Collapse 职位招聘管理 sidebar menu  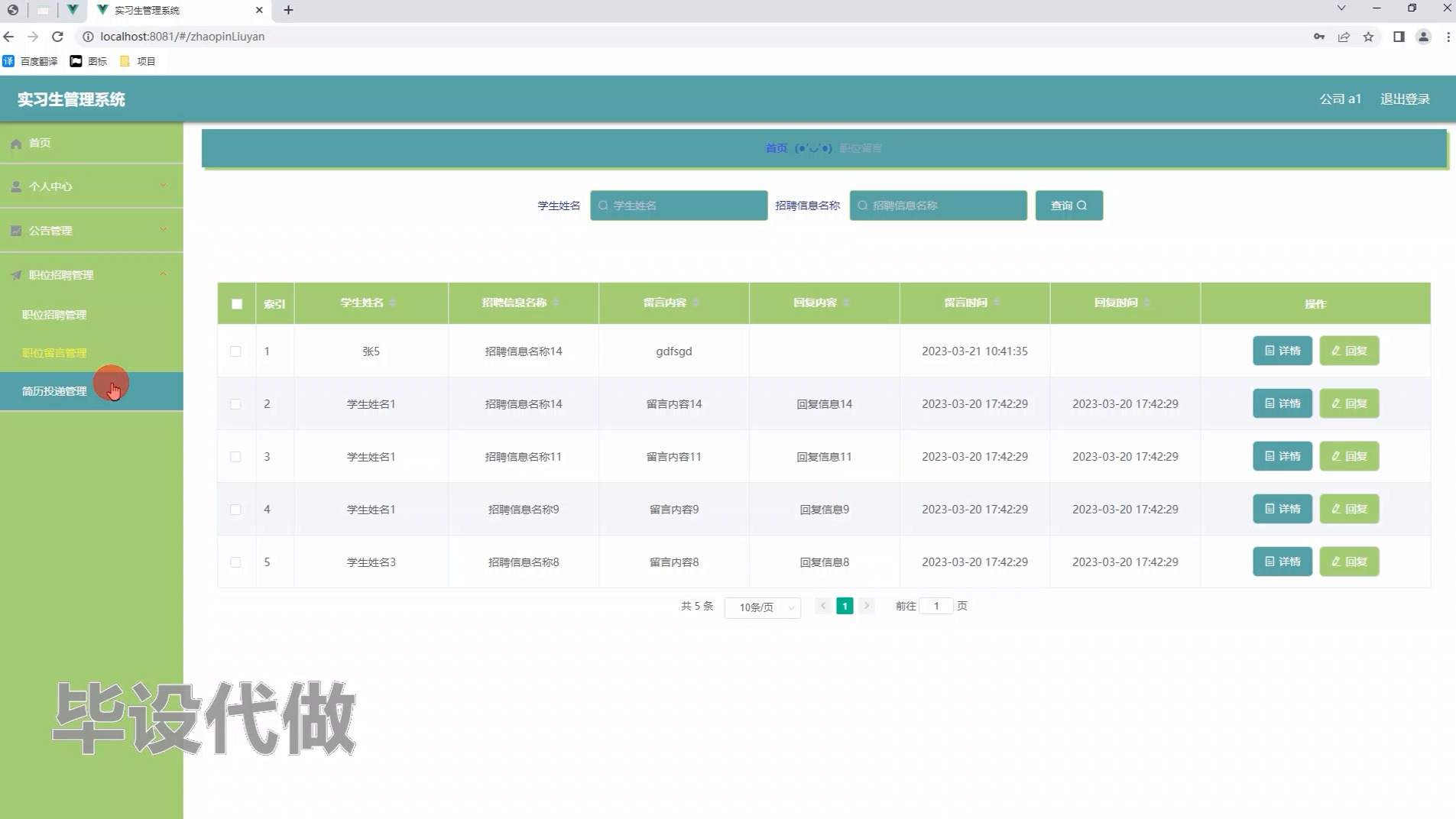coord(92,275)
